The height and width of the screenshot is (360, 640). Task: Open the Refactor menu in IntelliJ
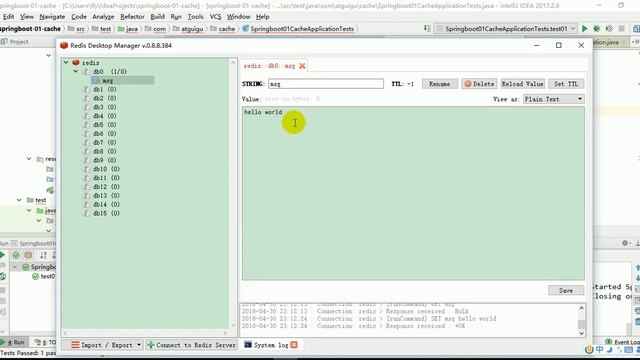[132, 17]
